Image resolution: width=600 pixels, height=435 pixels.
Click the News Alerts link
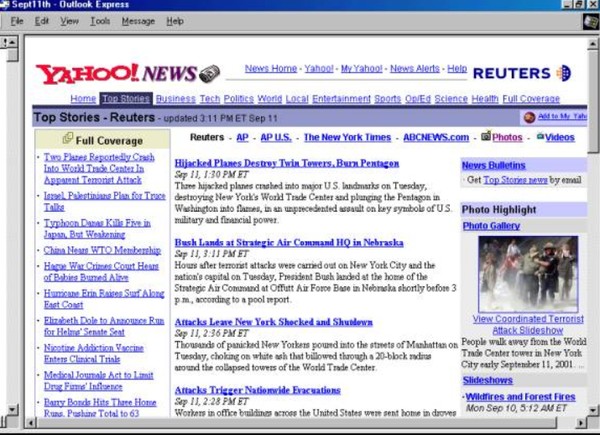(x=415, y=68)
